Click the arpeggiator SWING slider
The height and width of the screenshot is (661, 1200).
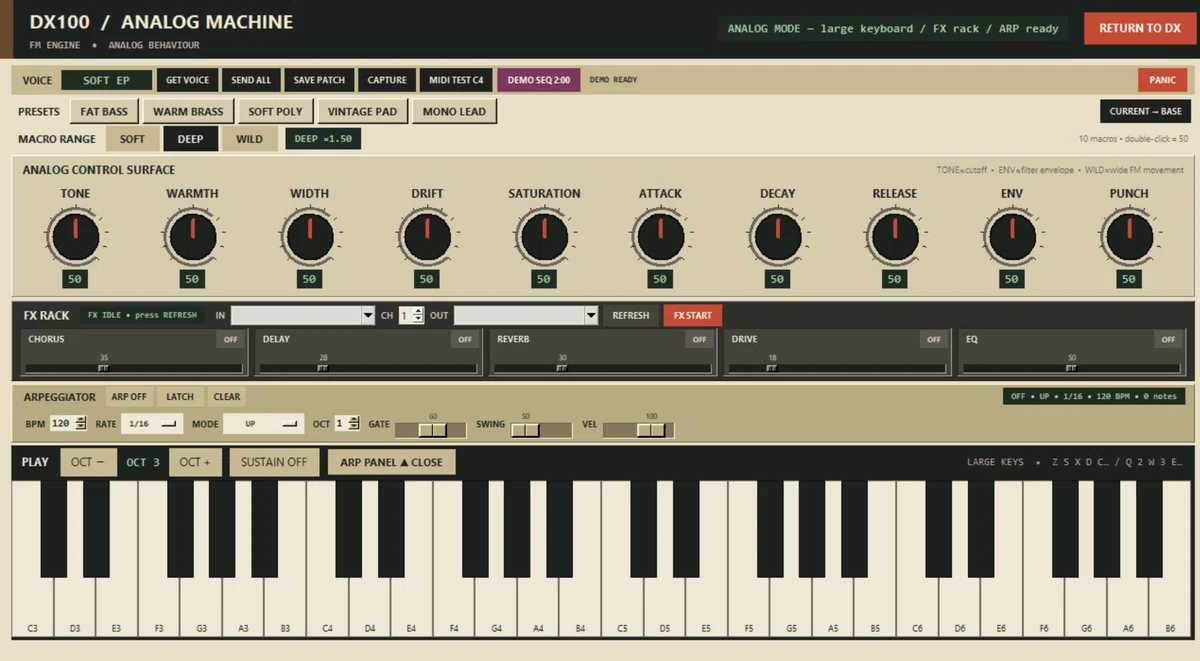click(x=541, y=430)
